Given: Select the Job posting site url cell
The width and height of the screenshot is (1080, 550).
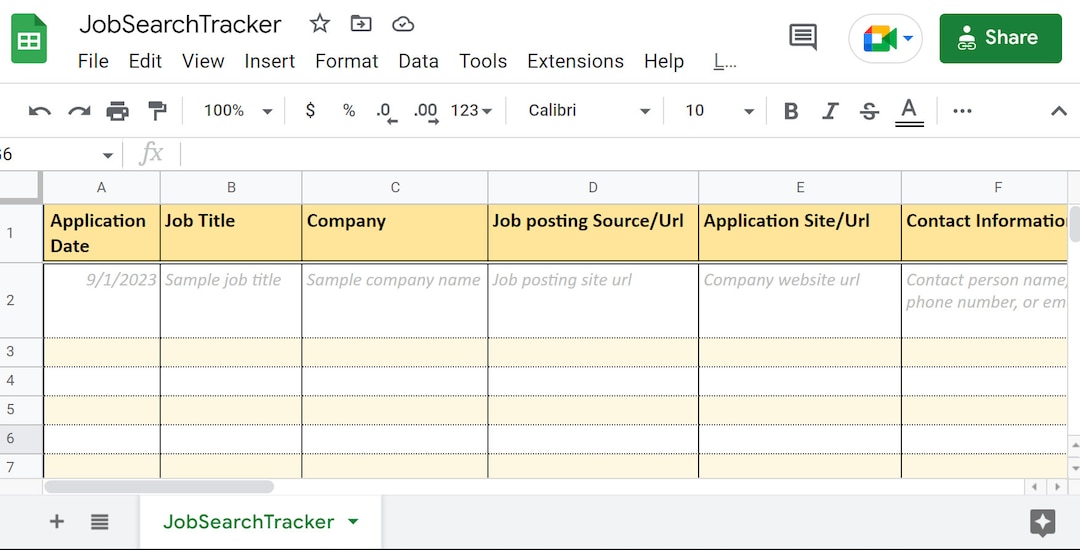Looking at the screenshot, I should point(593,300).
